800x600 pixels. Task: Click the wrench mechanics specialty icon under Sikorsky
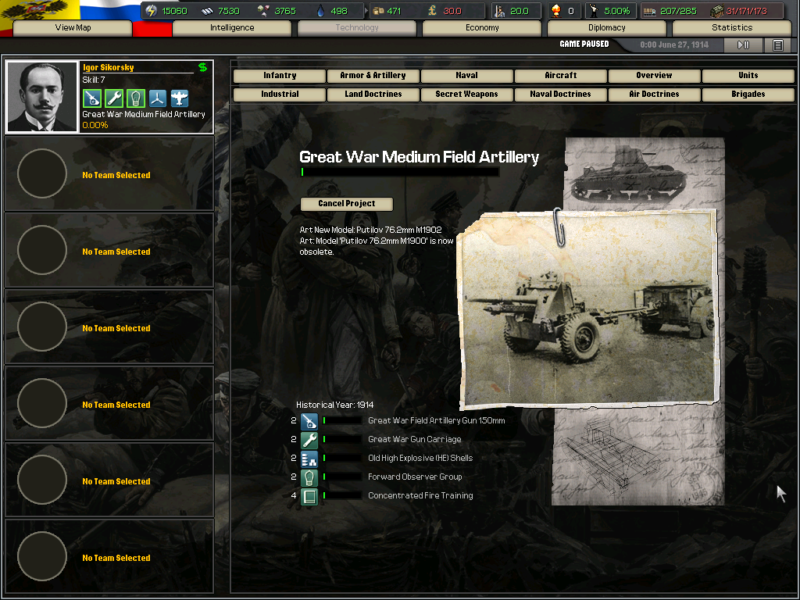[114, 98]
